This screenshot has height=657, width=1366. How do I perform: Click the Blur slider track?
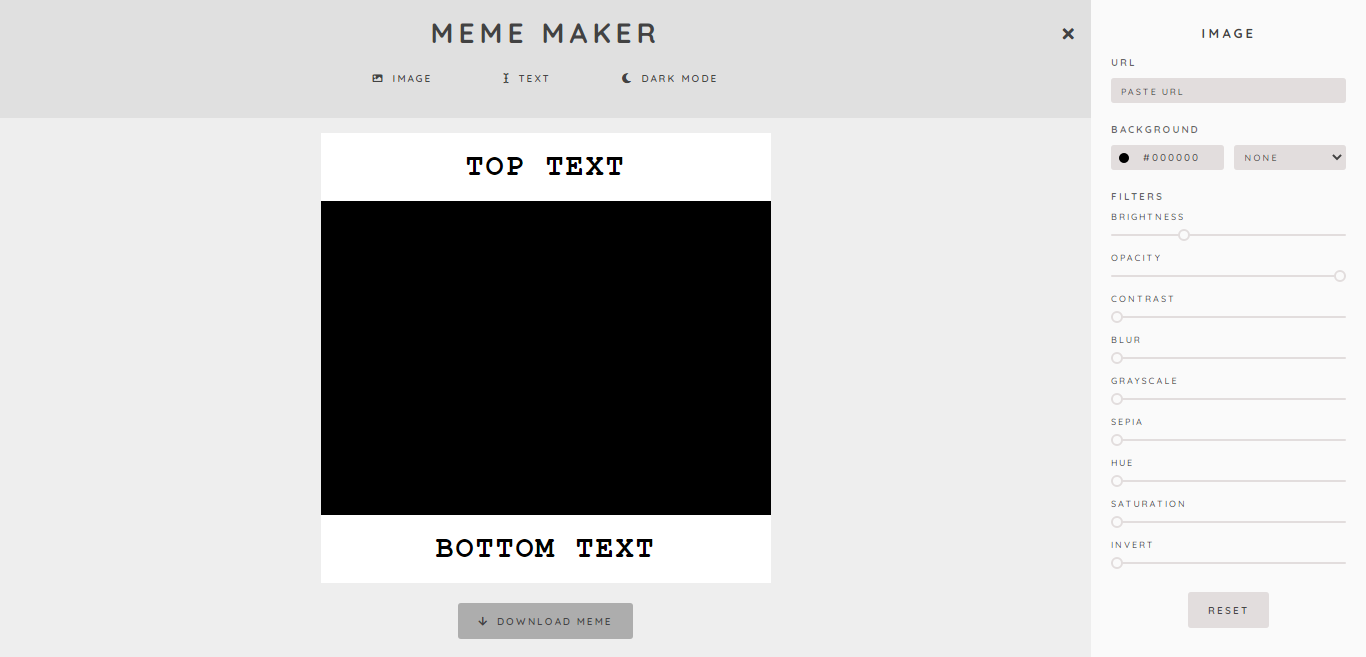[1228, 358]
